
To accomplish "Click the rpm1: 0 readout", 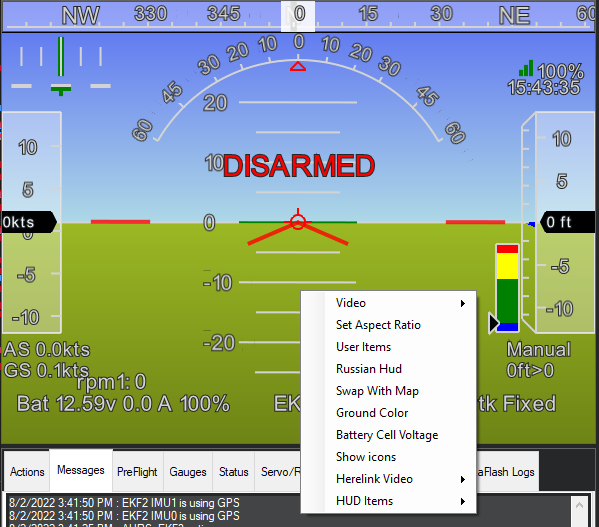I will [x=111, y=382].
